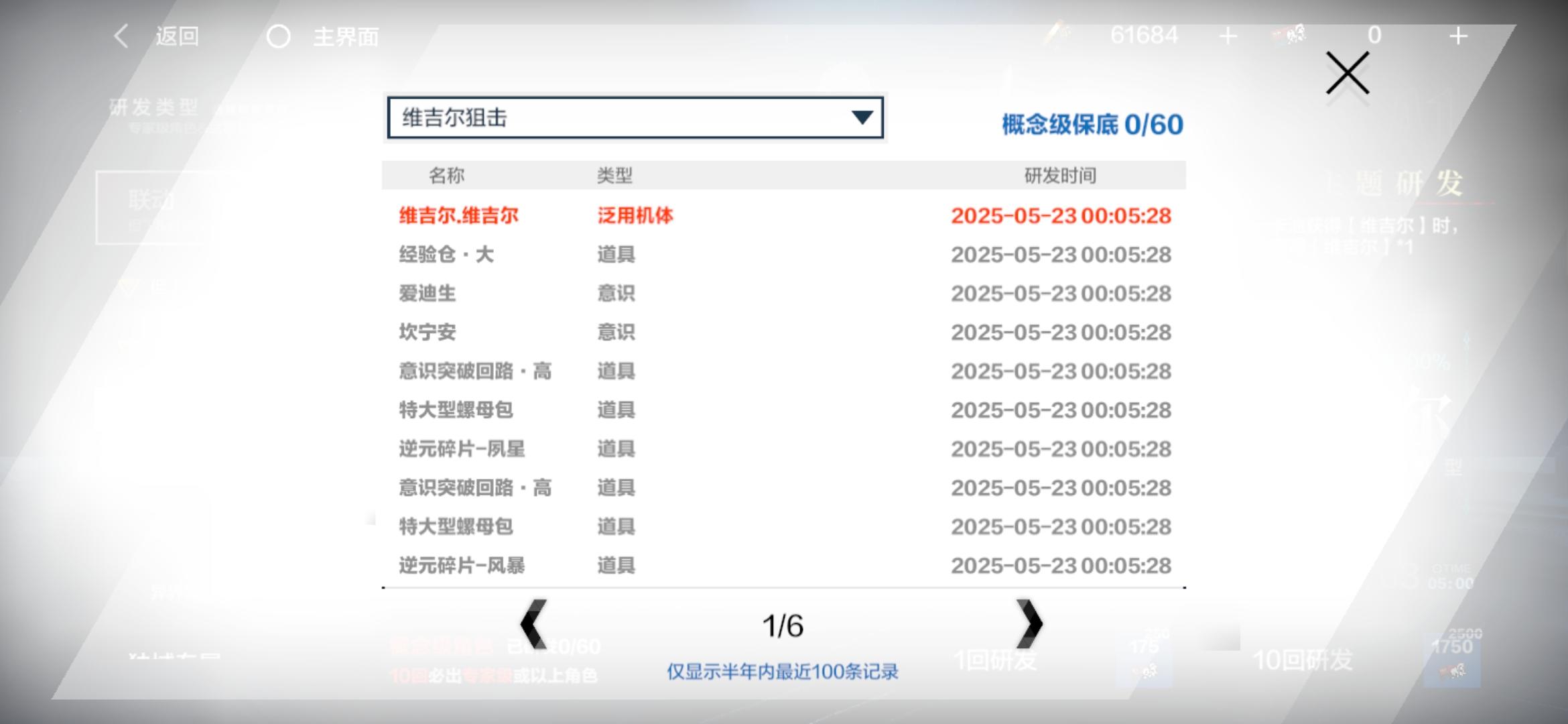Image resolution: width=1568 pixels, height=724 pixels.
Task: Close the research history popup with X
Action: [1348, 73]
